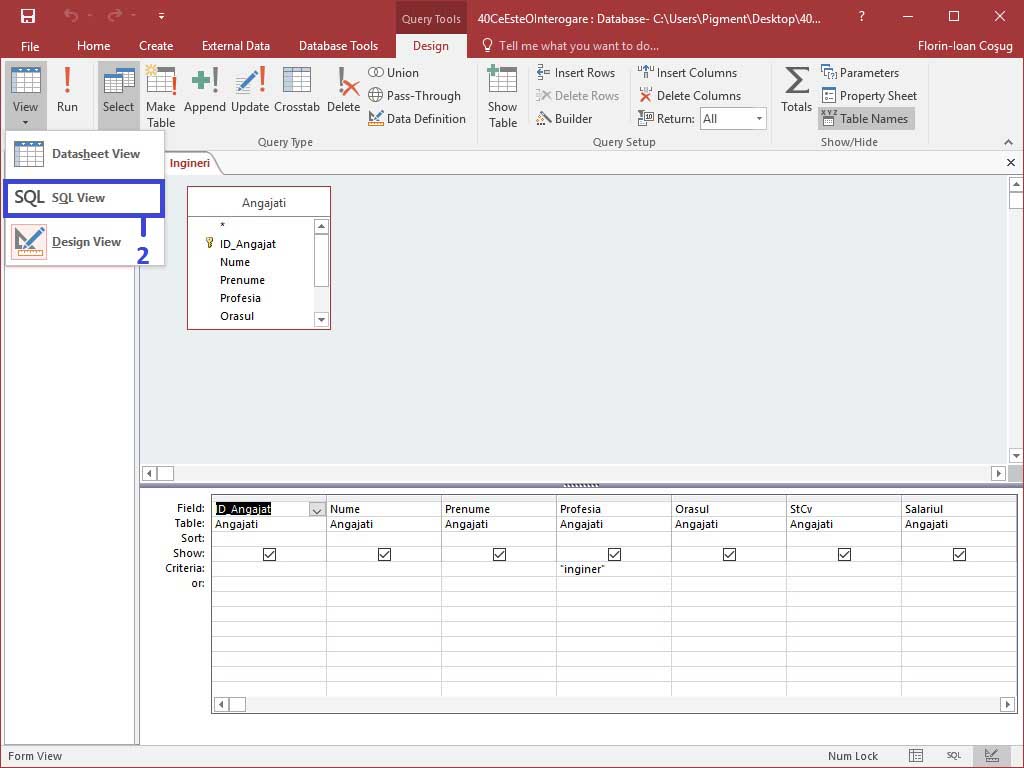Image resolution: width=1024 pixels, height=768 pixels.
Task: Open the File tab
Action: (30, 46)
